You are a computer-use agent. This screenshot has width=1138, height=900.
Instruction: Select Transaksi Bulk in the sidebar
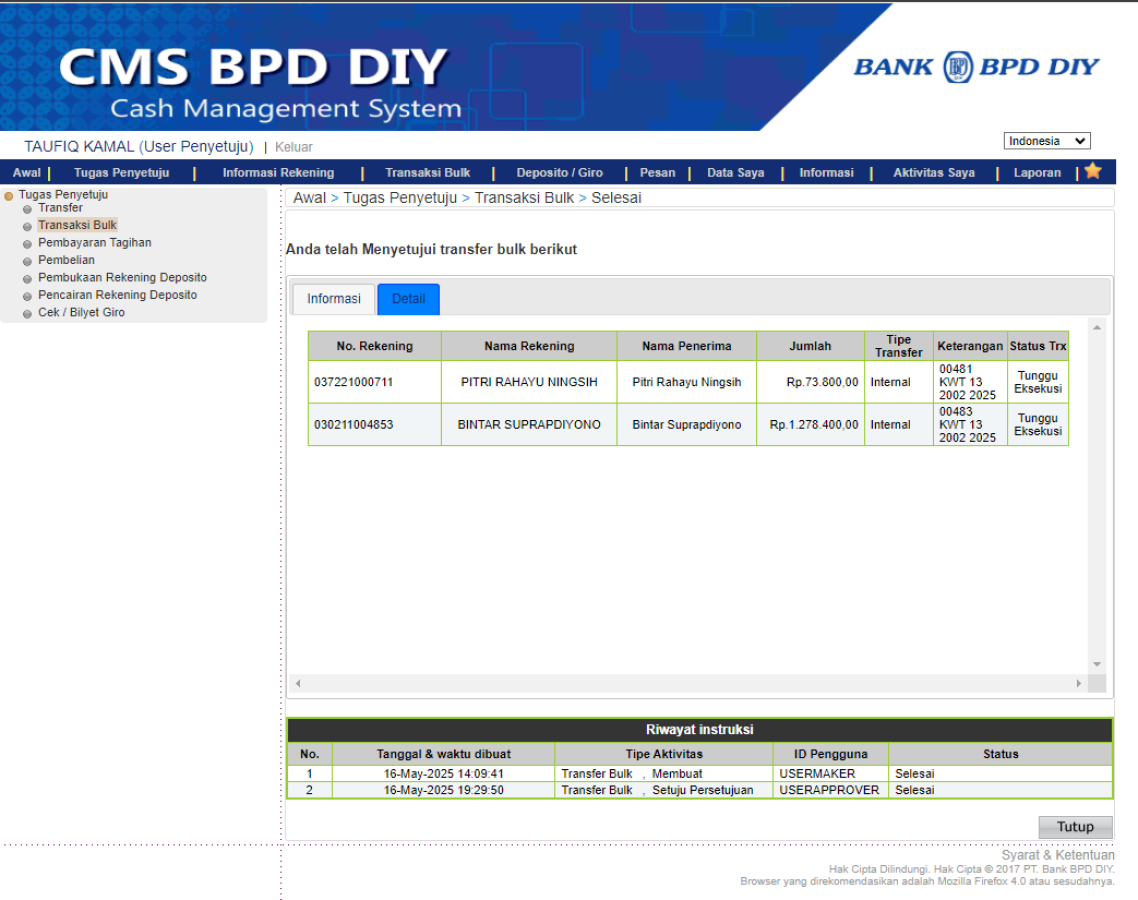click(78, 225)
